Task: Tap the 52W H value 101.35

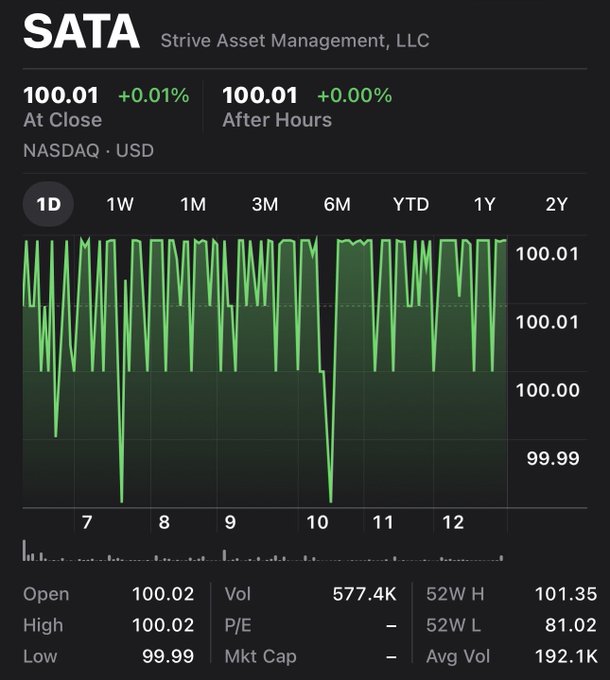Action: point(566,594)
